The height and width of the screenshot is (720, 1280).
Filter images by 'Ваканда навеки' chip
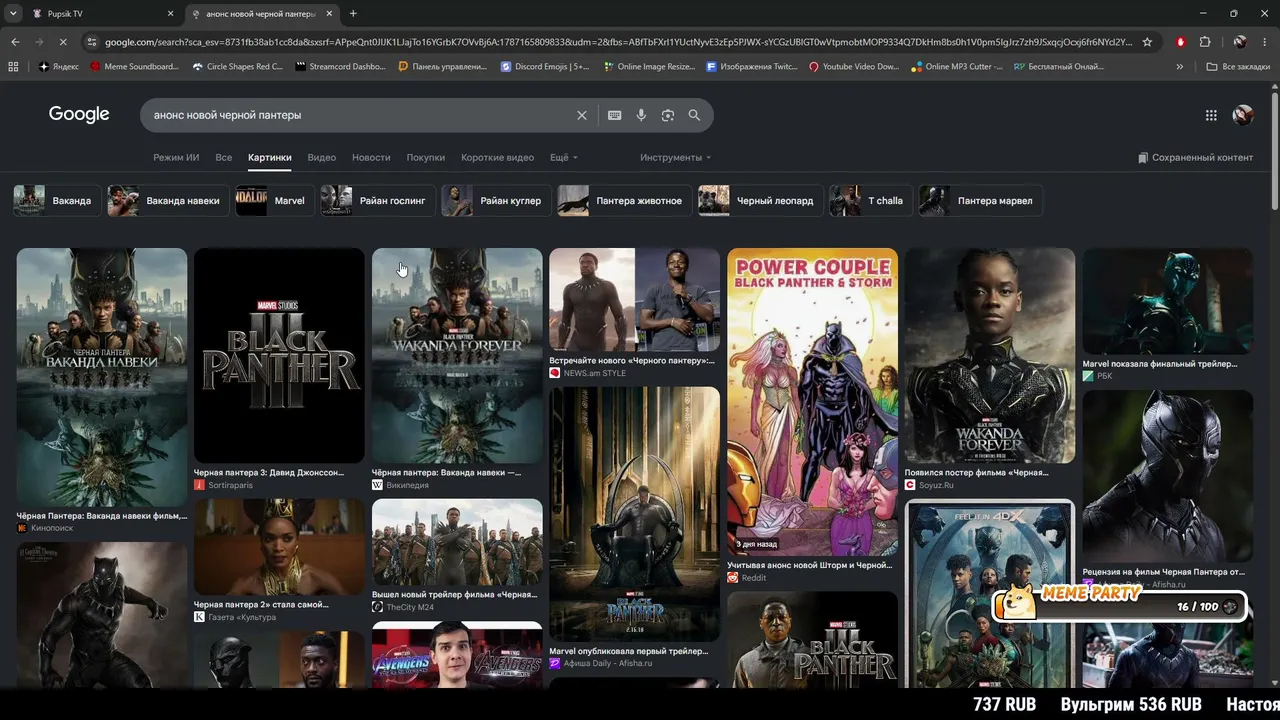[x=168, y=201]
